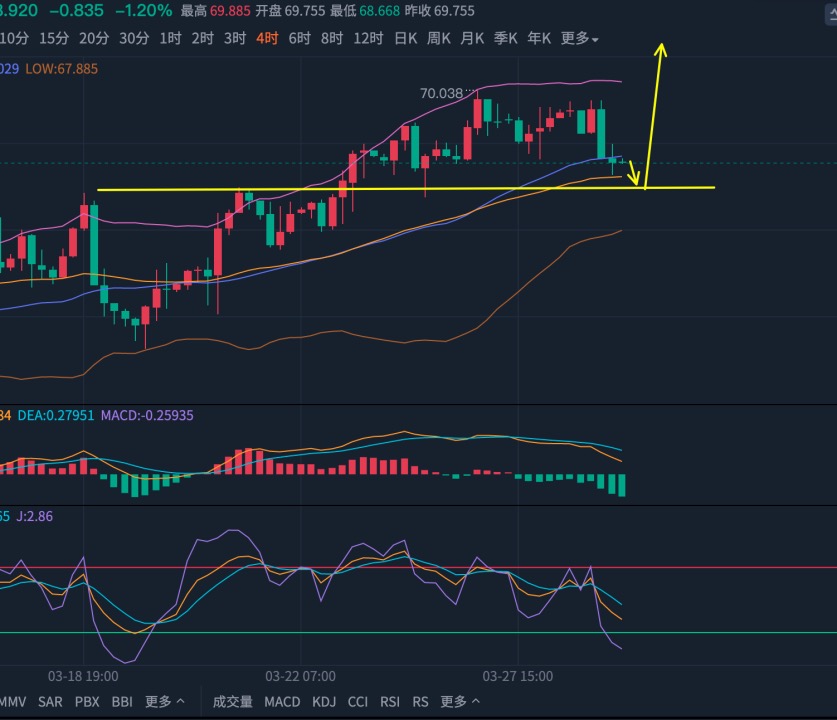Expand 更多 sub-indicators list after RS

pyautogui.click(x=460, y=702)
